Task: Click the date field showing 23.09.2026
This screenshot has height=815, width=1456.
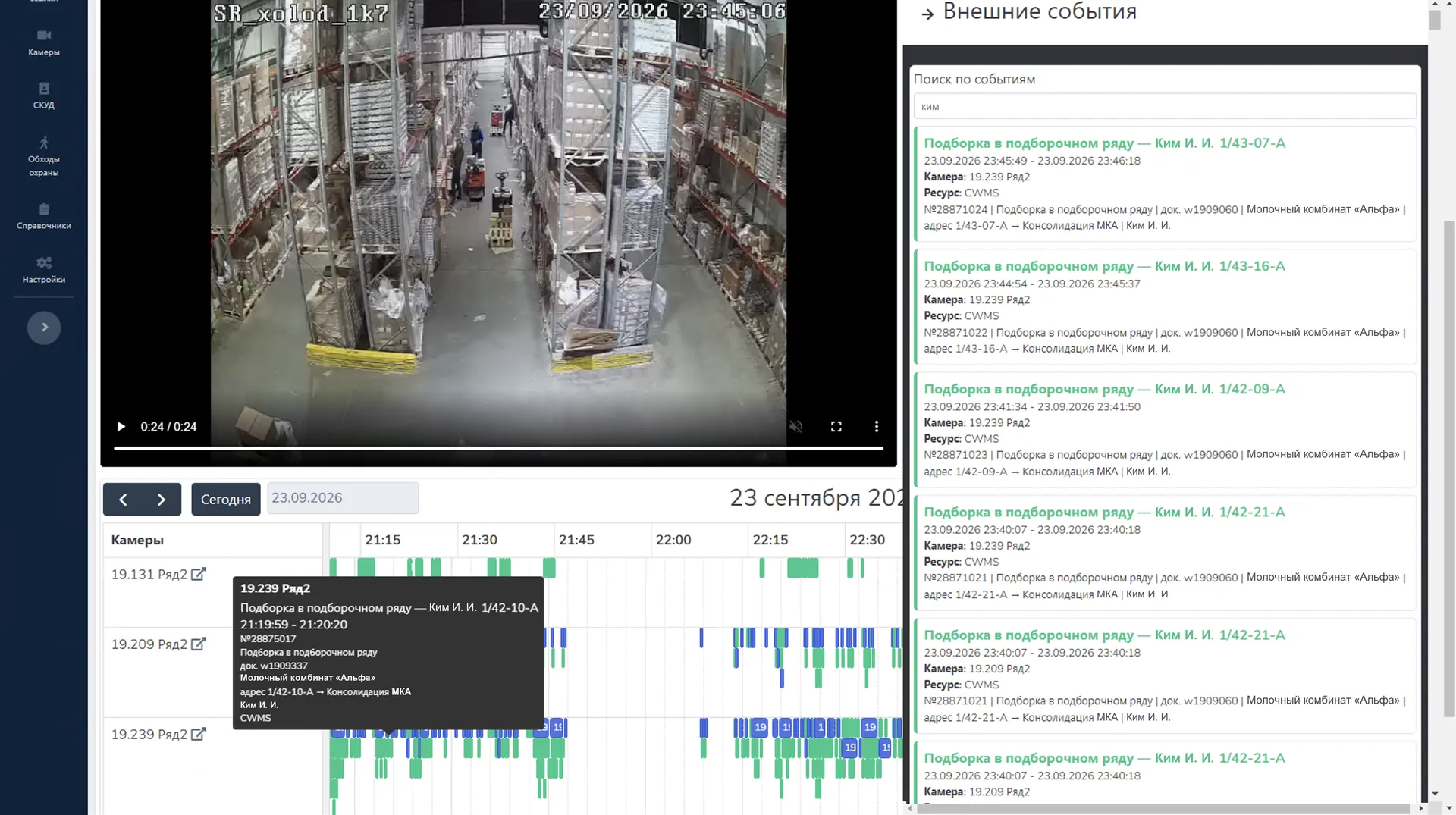Action: click(x=343, y=498)
